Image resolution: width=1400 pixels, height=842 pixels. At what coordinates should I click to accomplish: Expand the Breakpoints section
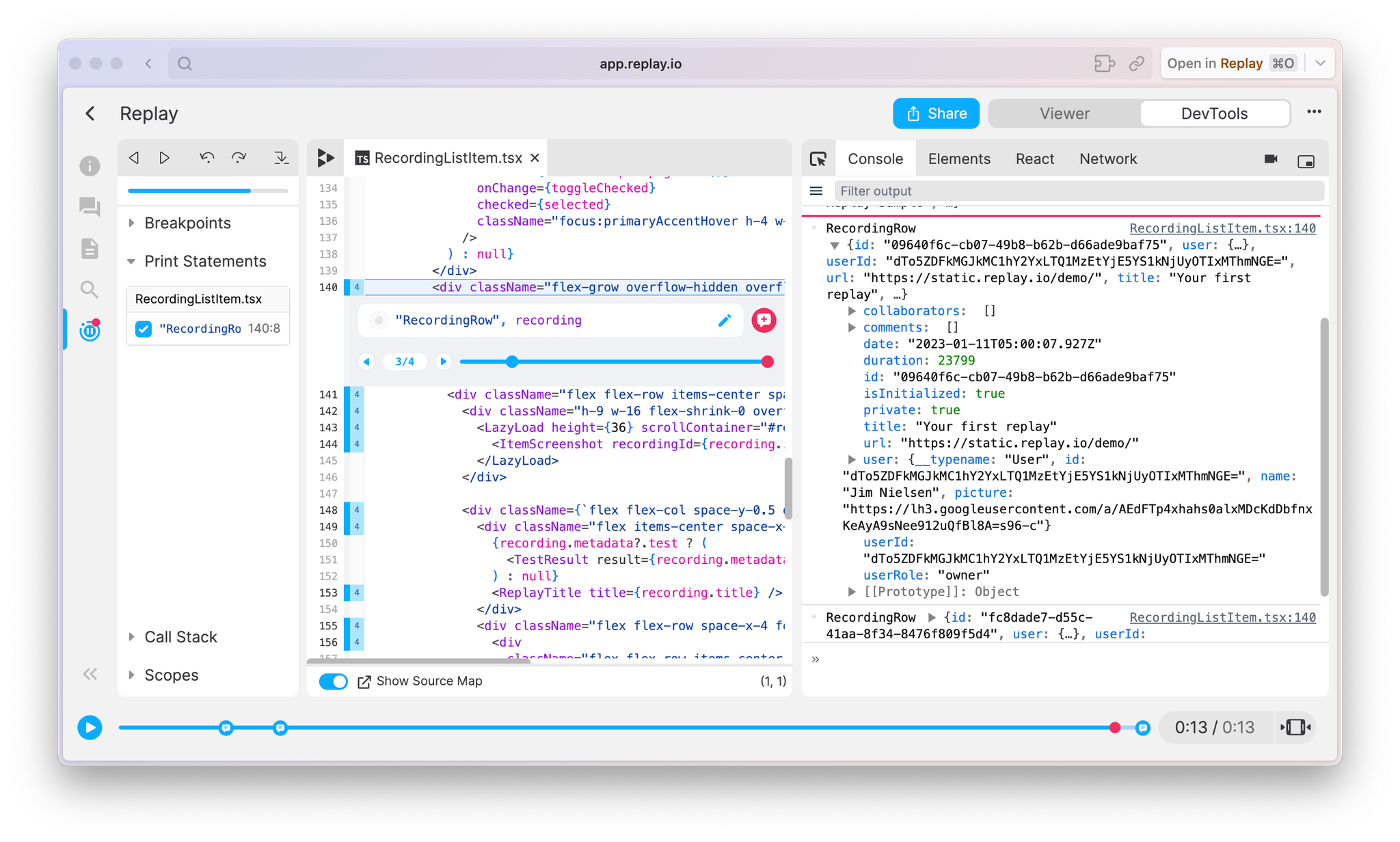tap(132, 223)
